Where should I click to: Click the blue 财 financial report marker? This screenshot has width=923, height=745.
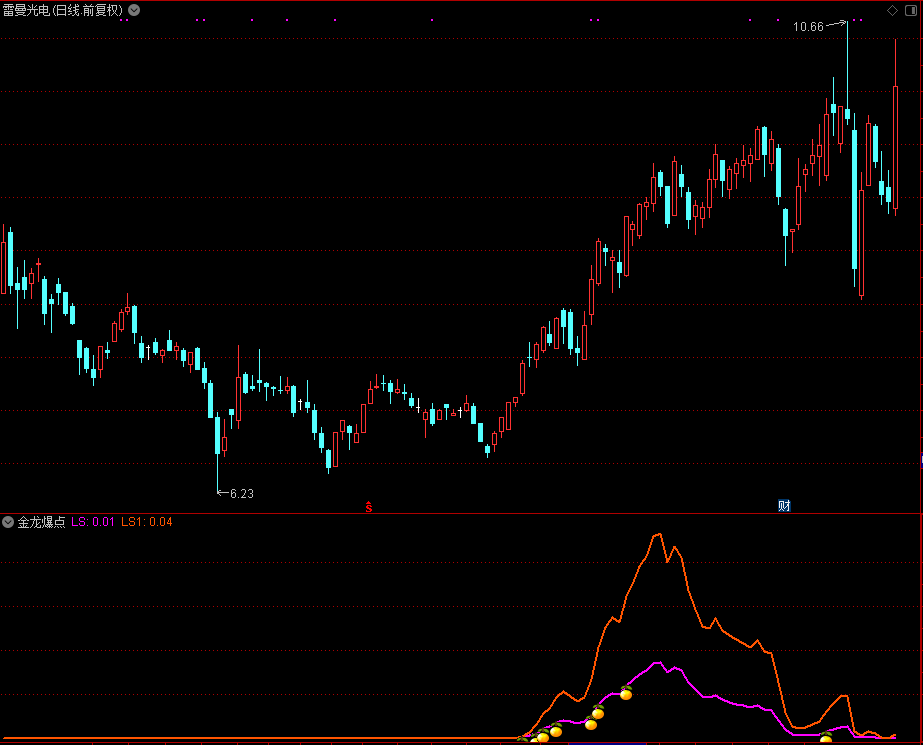784,505
